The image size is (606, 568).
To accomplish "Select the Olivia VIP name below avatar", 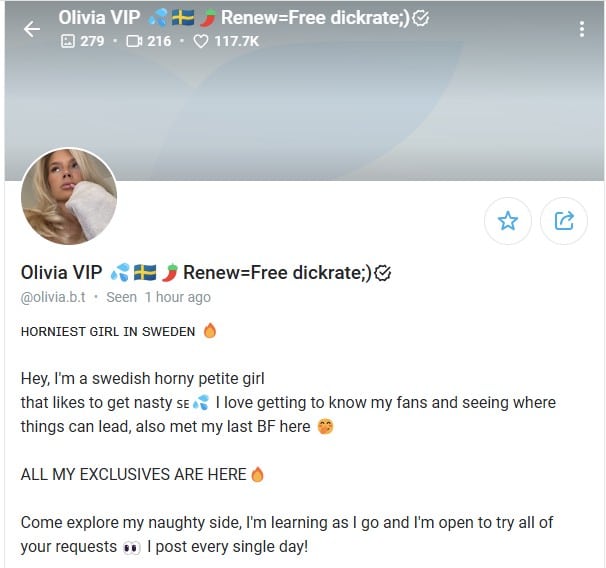I will click(x=61, y=272).
